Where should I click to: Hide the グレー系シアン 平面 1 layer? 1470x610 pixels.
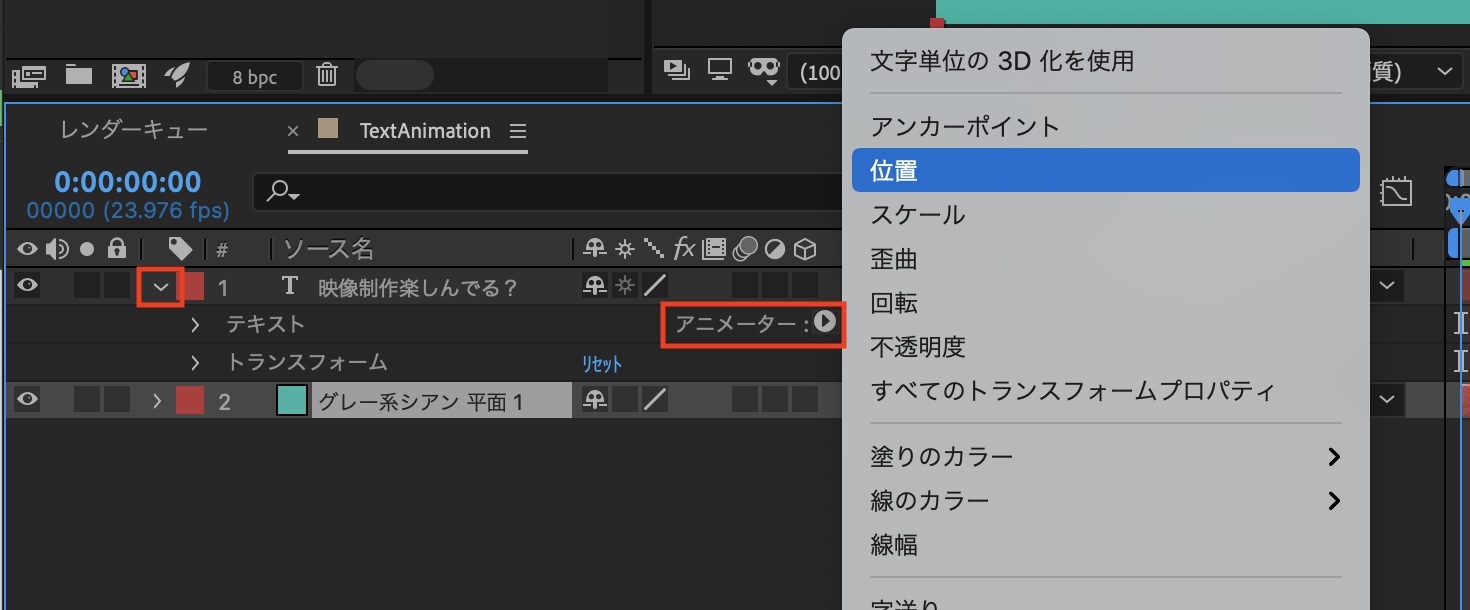click(27, 400)
